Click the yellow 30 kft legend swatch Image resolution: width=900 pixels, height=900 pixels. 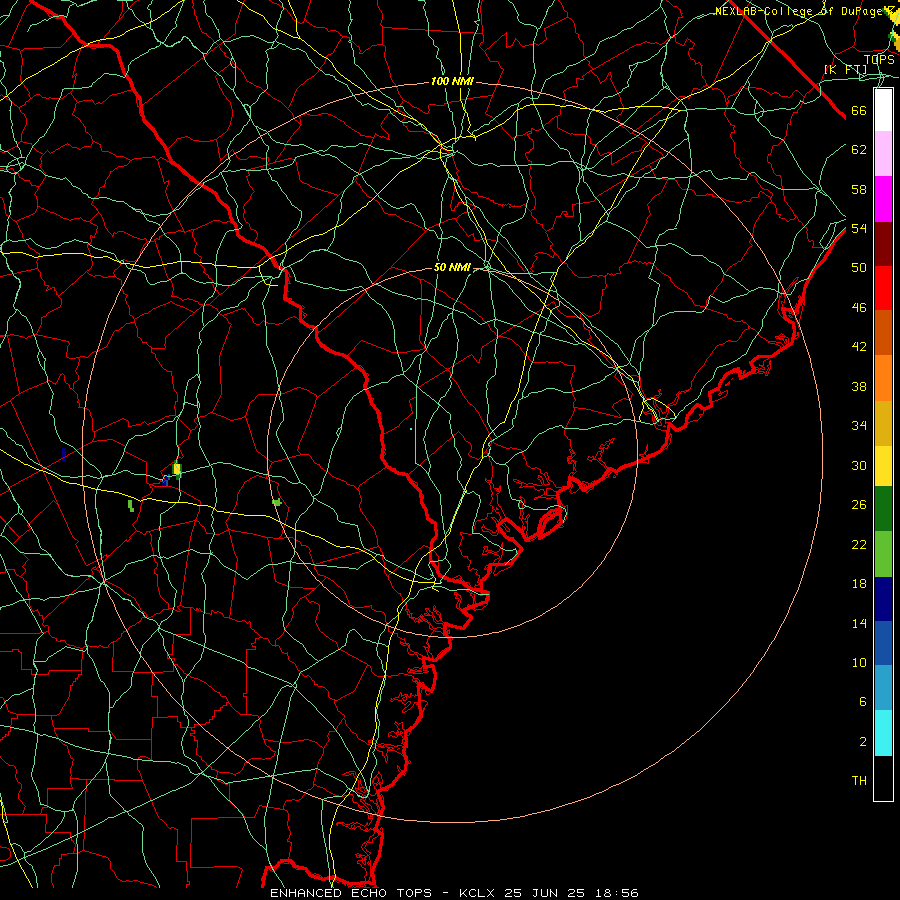pos(883,466)
